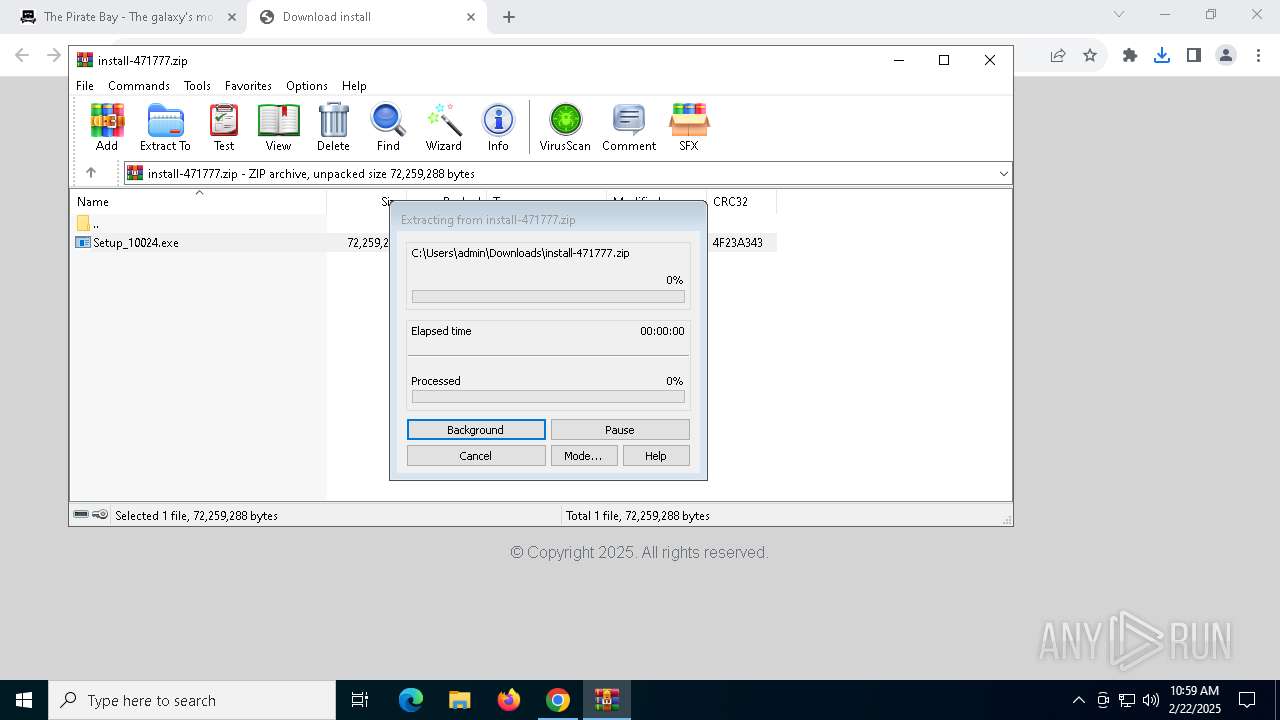Open the View tool
This screenshot has width=1280, height=720.
coord(278,127)
